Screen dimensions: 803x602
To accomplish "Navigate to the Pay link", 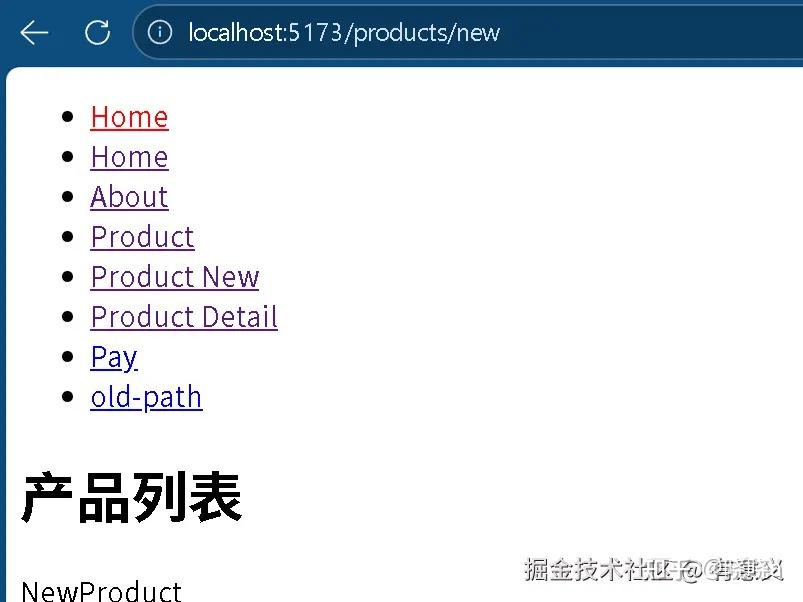I will pos(114,357).
